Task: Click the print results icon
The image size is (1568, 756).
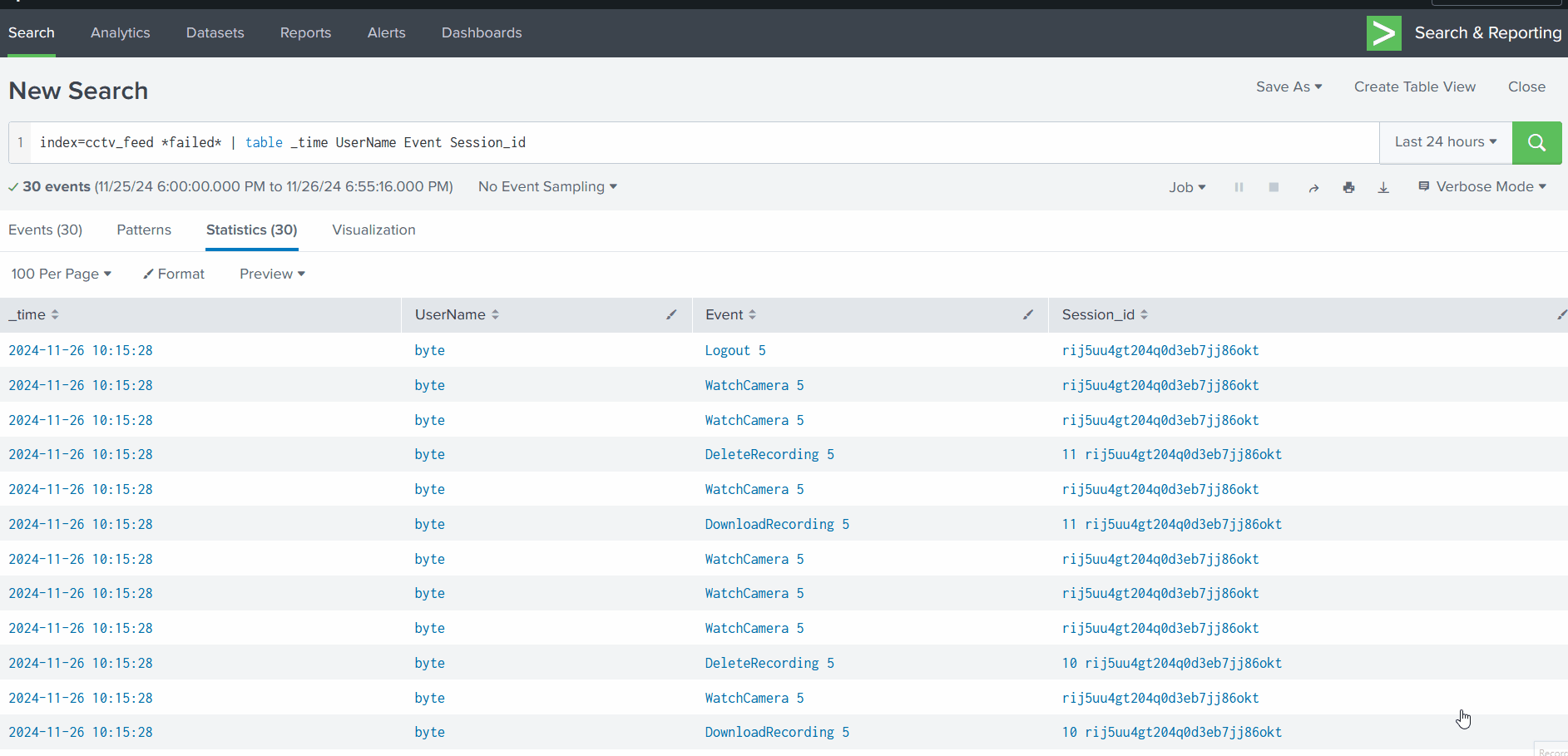Action: click(1348, 188)
